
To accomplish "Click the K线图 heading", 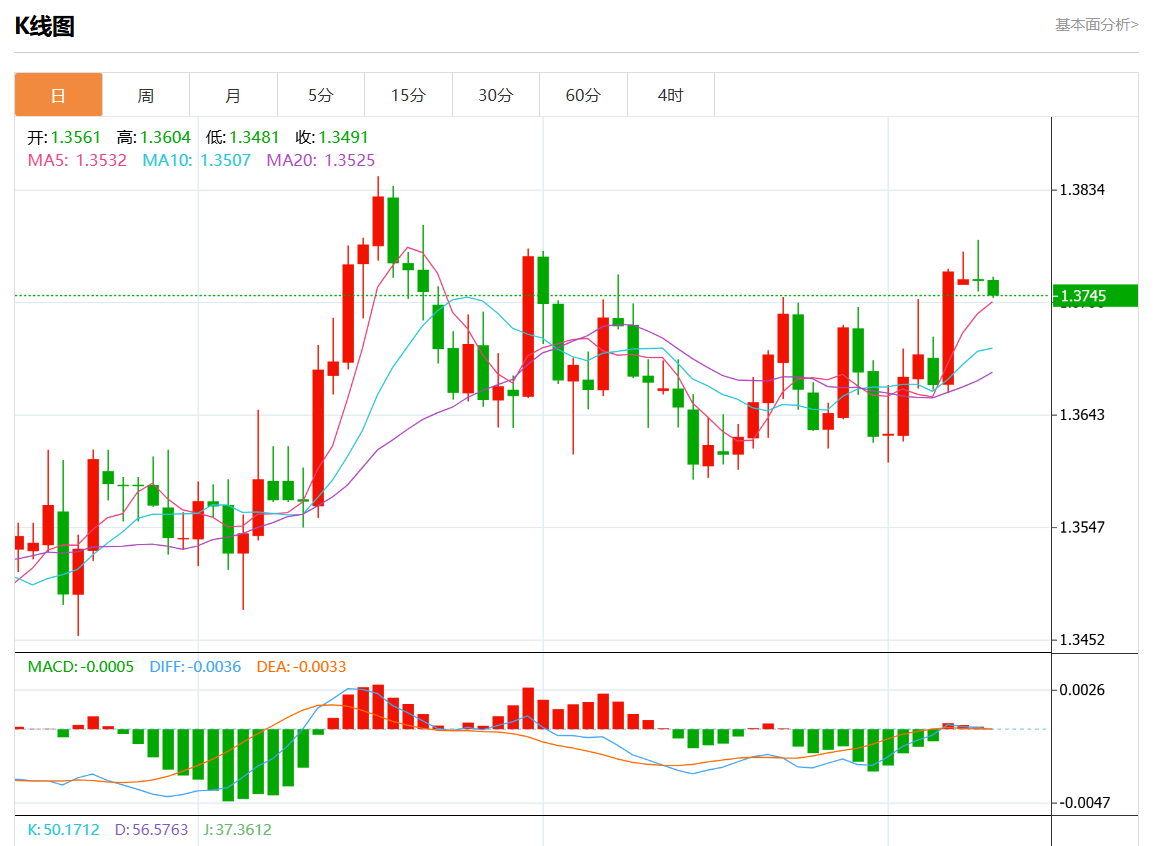I will click(44, 26).
